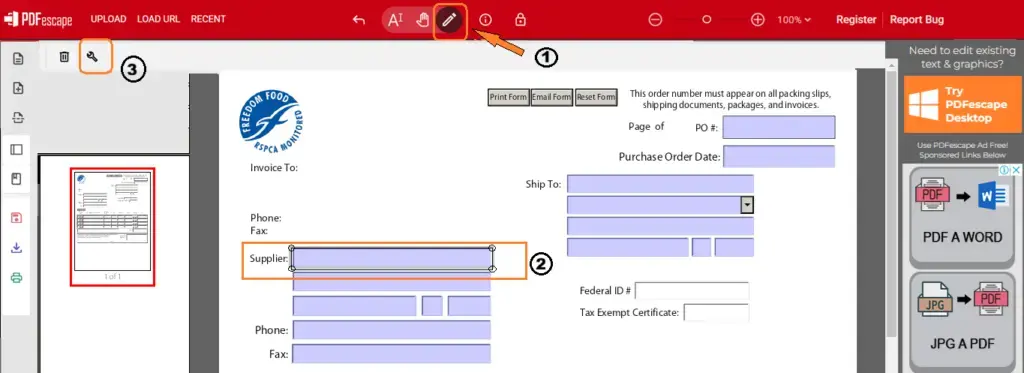This screenshot has width=1024, height=373.
Task: Click the Report Bug link
Action: pyautogui.click(x=917, y=20)
